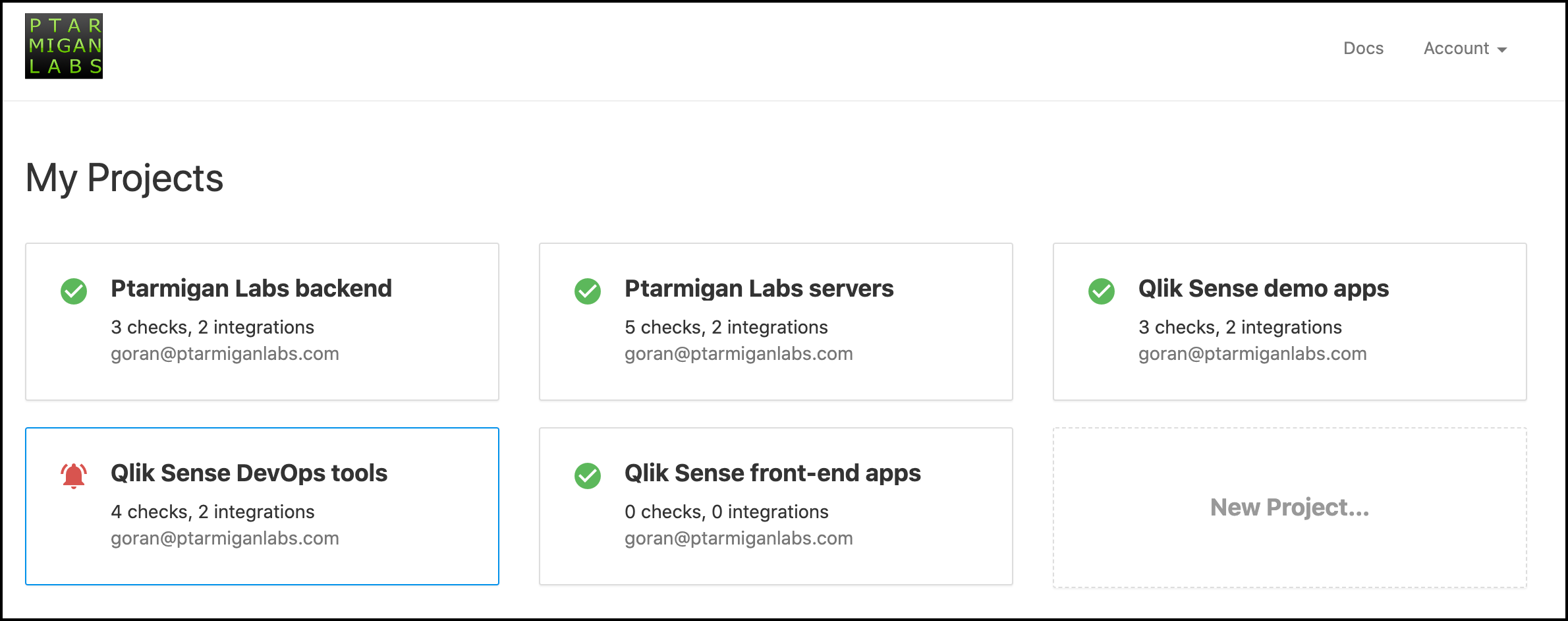The height and width of the screenshot is (621, 1568).
Task: Click green check icon on front-end apps
Action: [588, 475]
